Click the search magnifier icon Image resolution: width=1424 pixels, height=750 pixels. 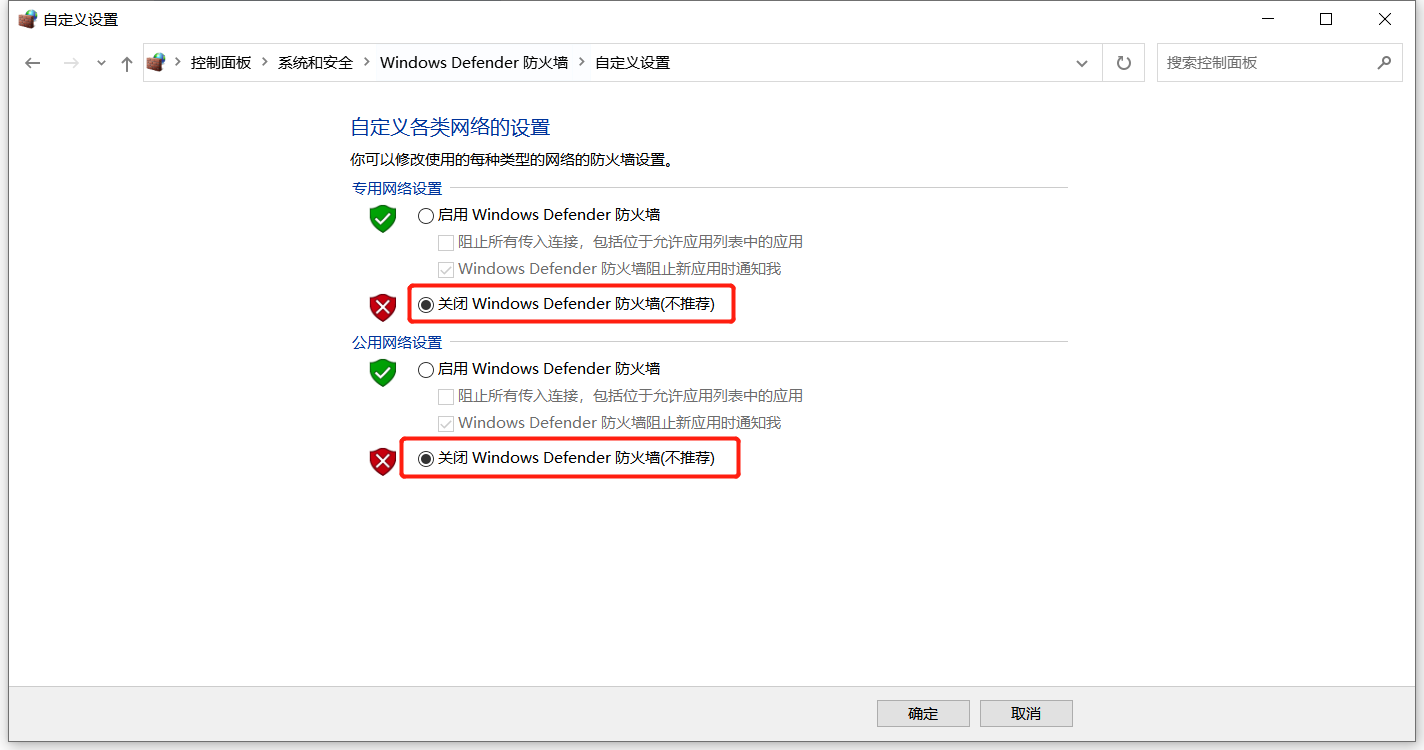(x=1384, y=62)
